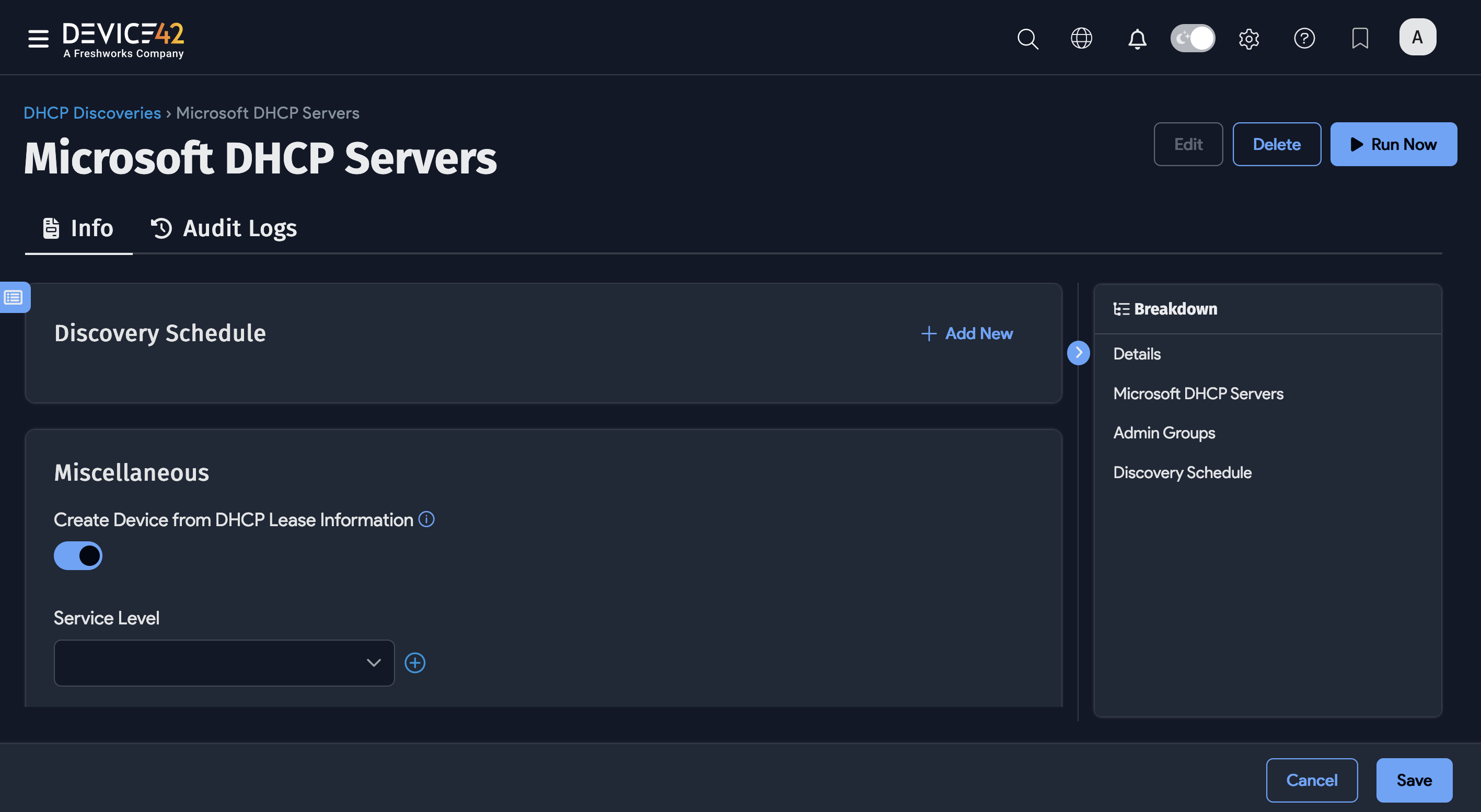Expand the hamburger navigation menu
The image size is (1481, 812).
pos(38,39)
